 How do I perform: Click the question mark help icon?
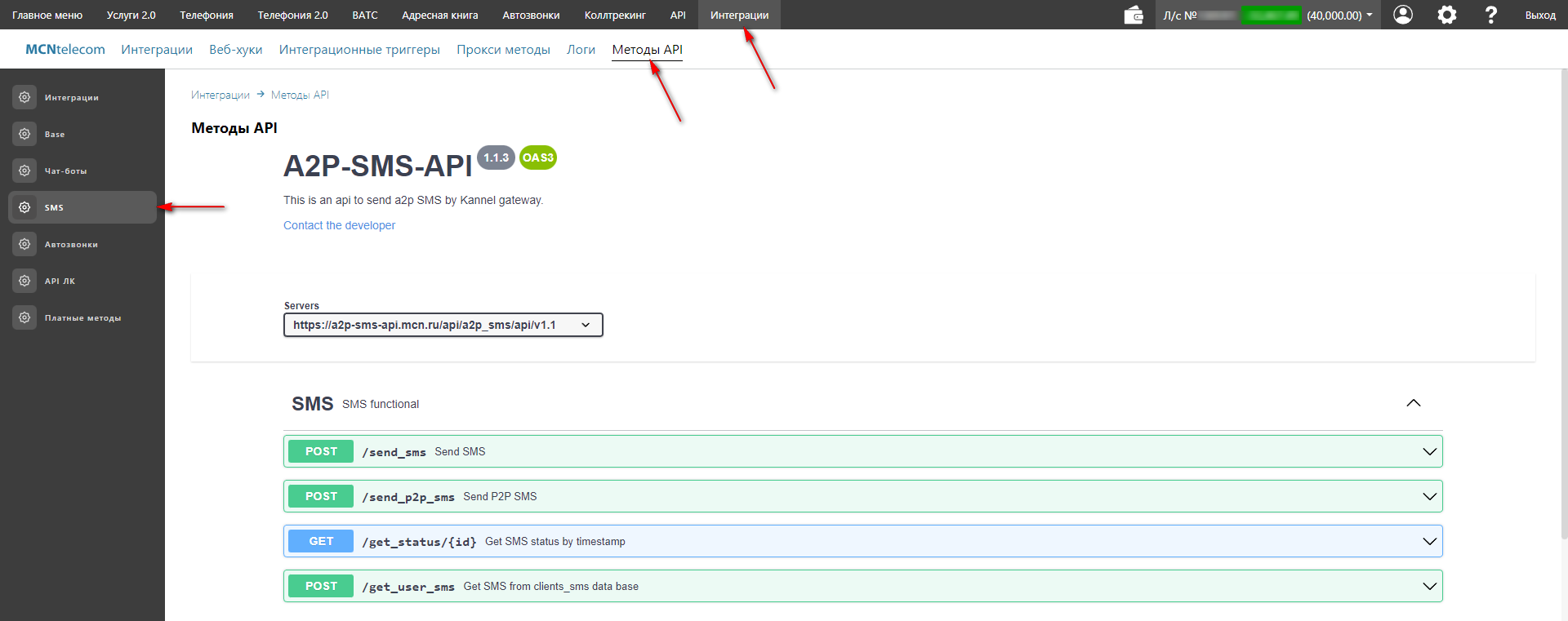pyautogui.click(x=1490, y=15)
